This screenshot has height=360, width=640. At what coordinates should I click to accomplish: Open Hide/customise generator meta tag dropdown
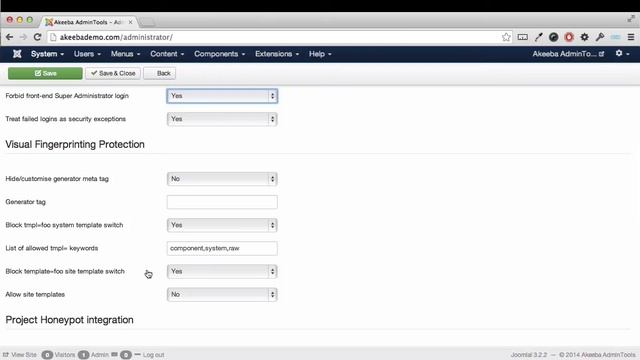pyautogui.click(x=222, y=179)
